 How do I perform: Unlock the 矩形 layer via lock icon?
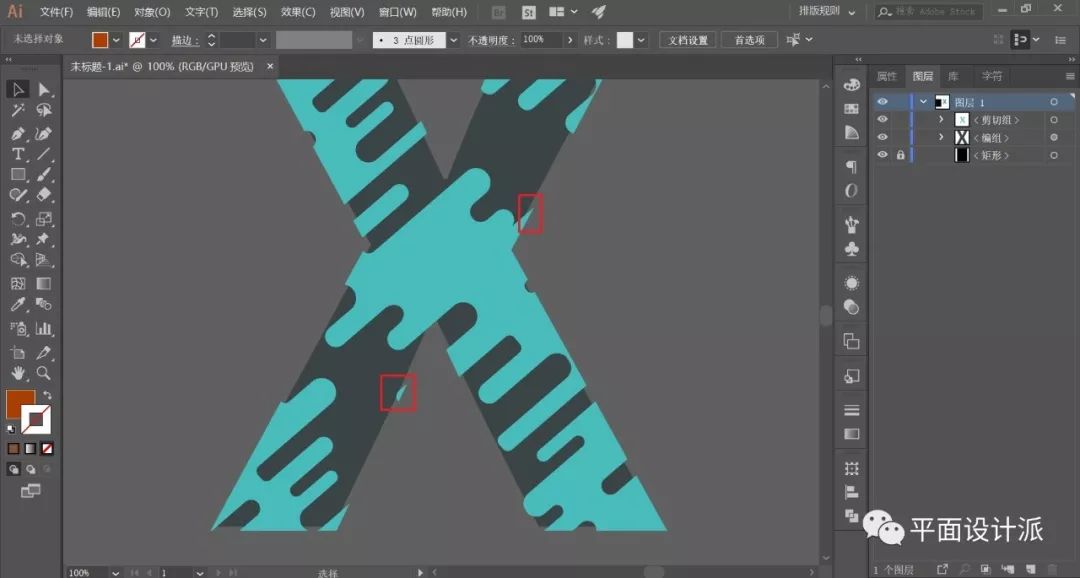pos(900,155)
